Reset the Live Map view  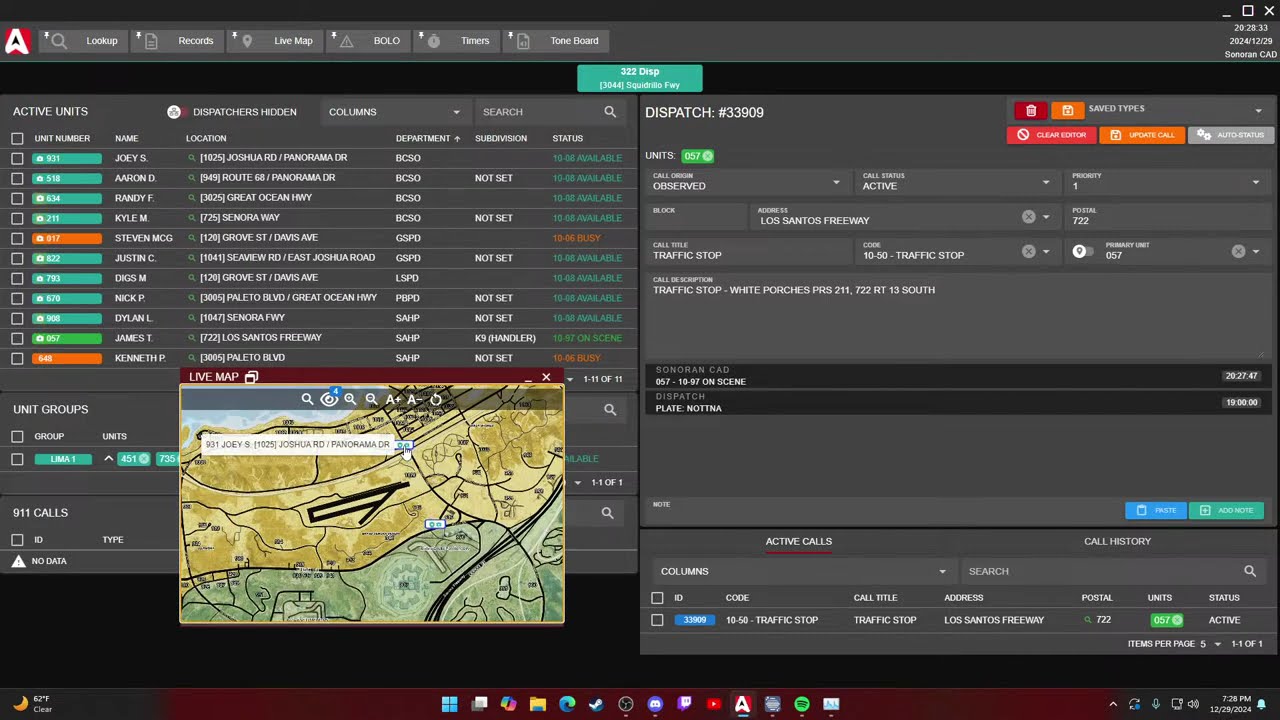tap(436, 399)
